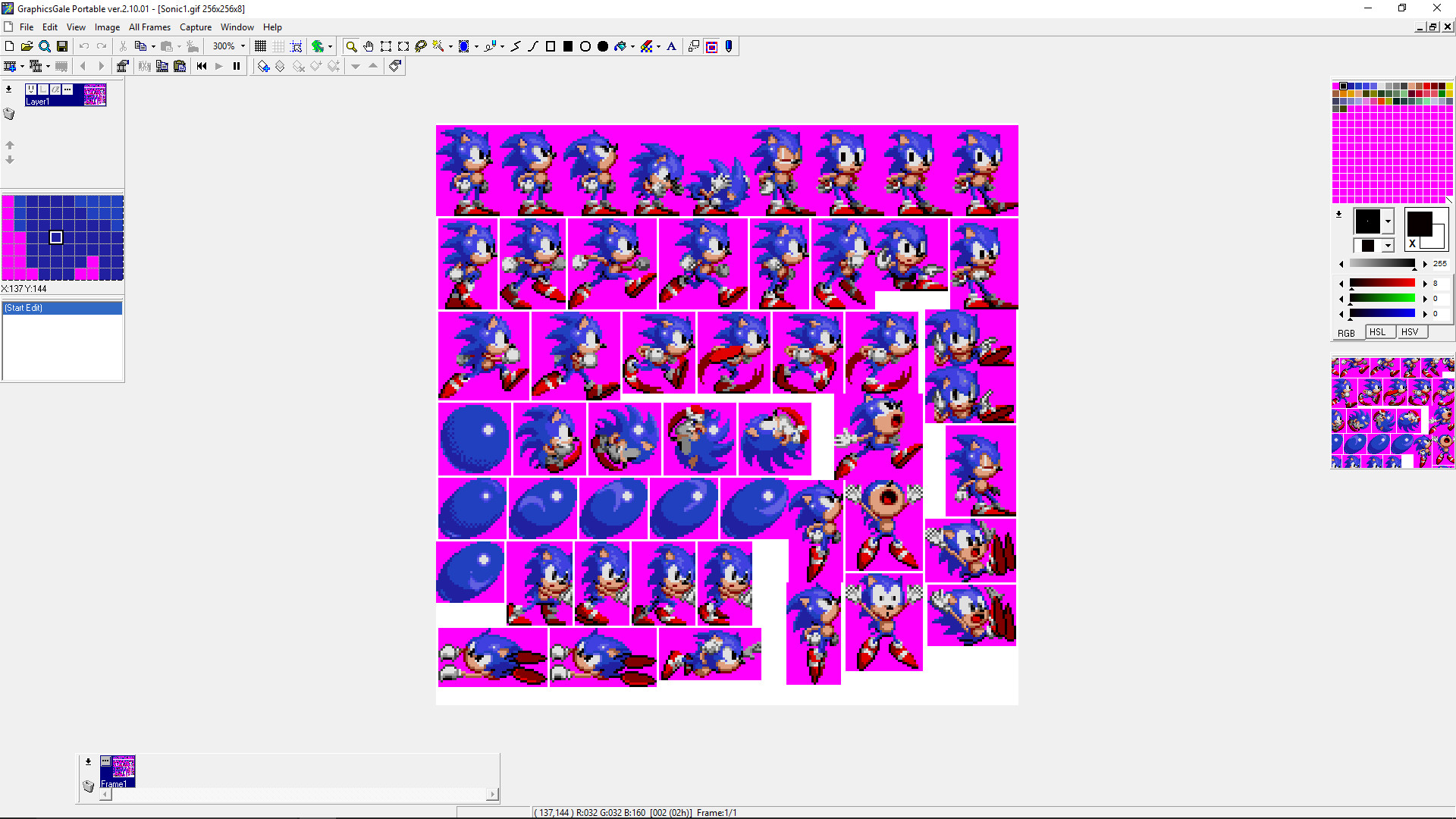1456x819 pixels.
Task: Click the next frame arrow button
Action: [102, 66]
